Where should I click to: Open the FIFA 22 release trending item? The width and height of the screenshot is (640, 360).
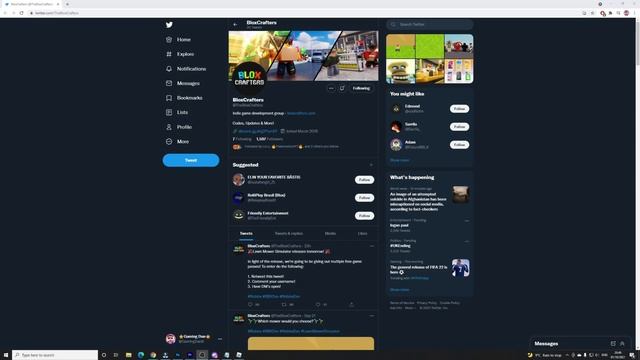pyautogui.click(x=429, y=270)
